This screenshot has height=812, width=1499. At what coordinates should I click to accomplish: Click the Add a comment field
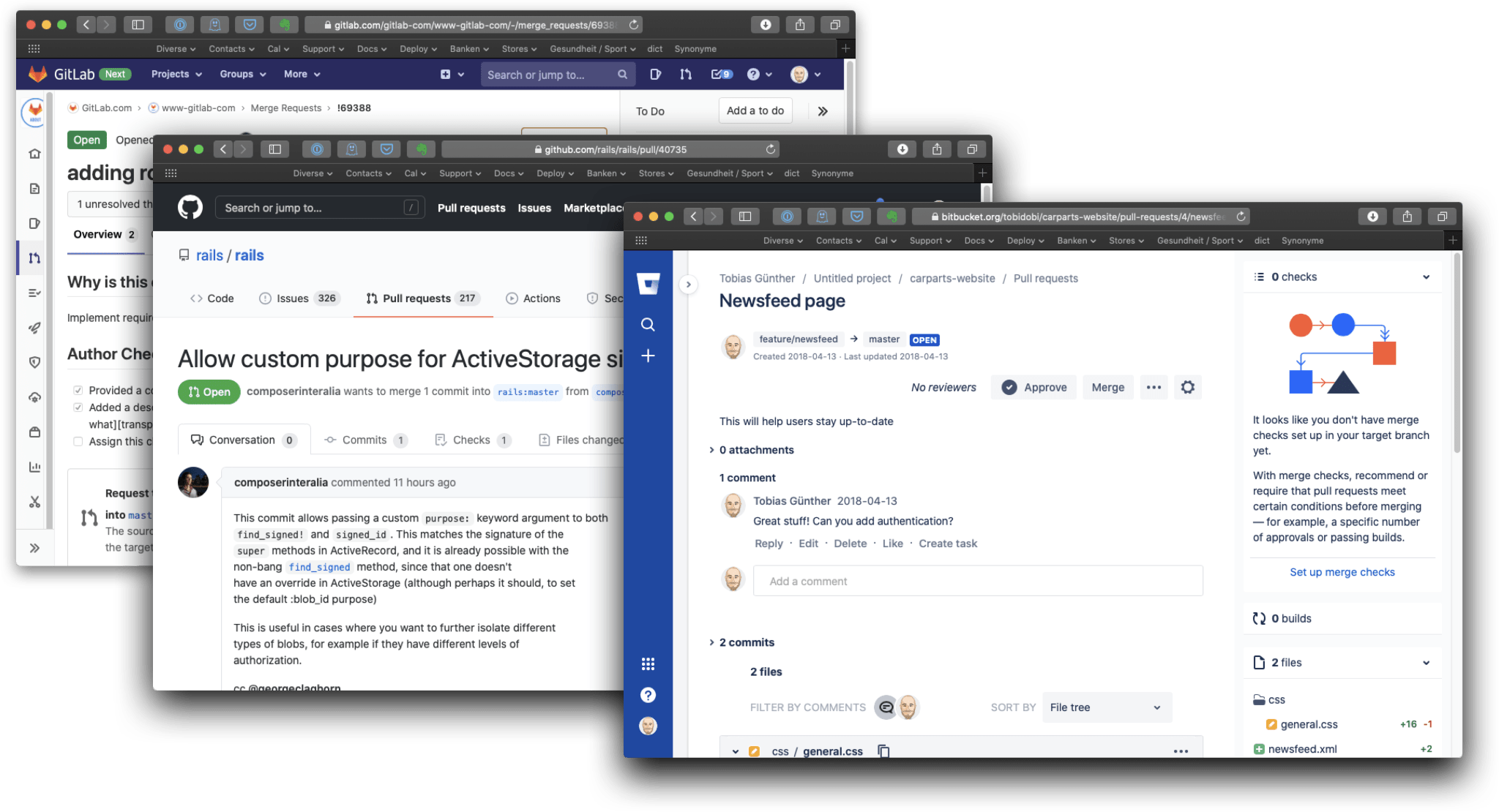978,581
